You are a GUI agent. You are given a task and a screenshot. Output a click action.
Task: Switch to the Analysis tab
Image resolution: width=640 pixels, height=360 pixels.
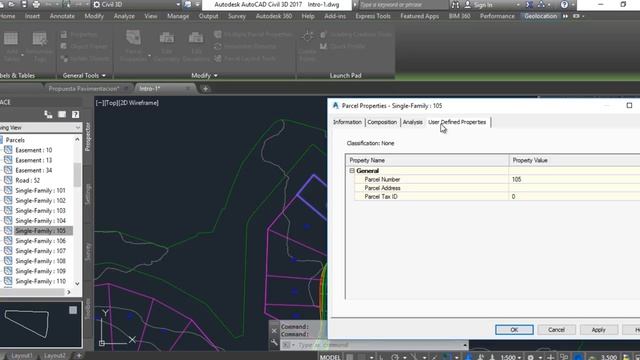click(413, 122)
